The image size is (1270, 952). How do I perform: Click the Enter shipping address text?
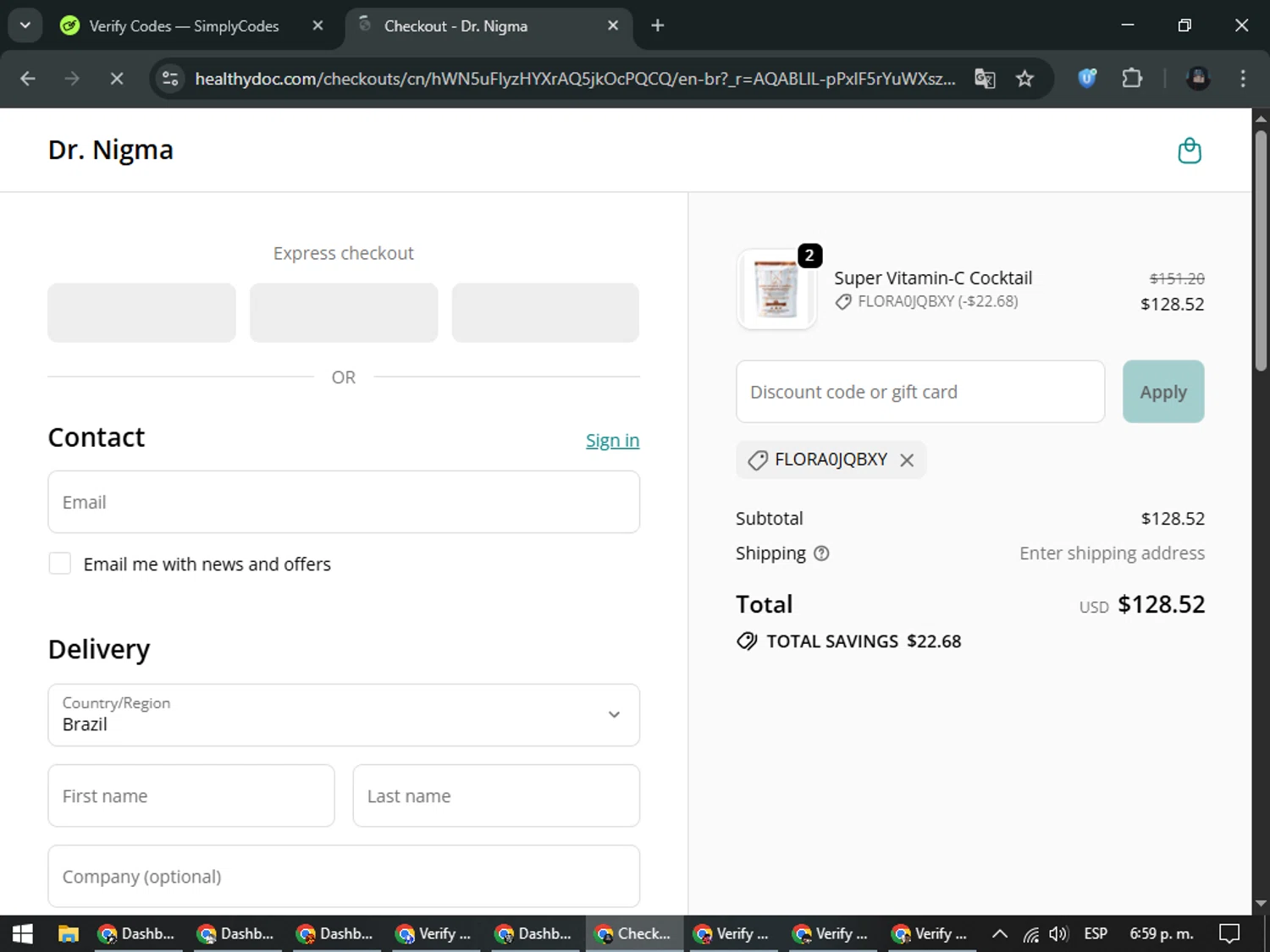(1112, 553)
